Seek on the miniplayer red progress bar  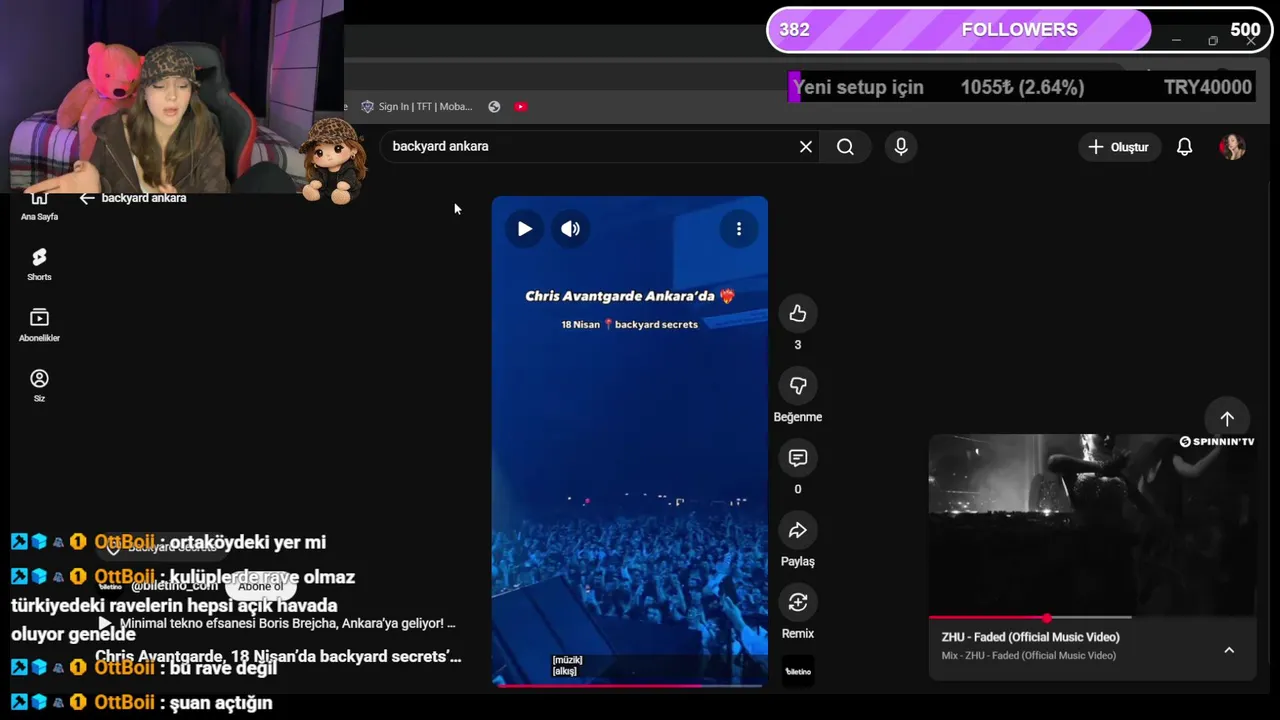click(1030, 618)
